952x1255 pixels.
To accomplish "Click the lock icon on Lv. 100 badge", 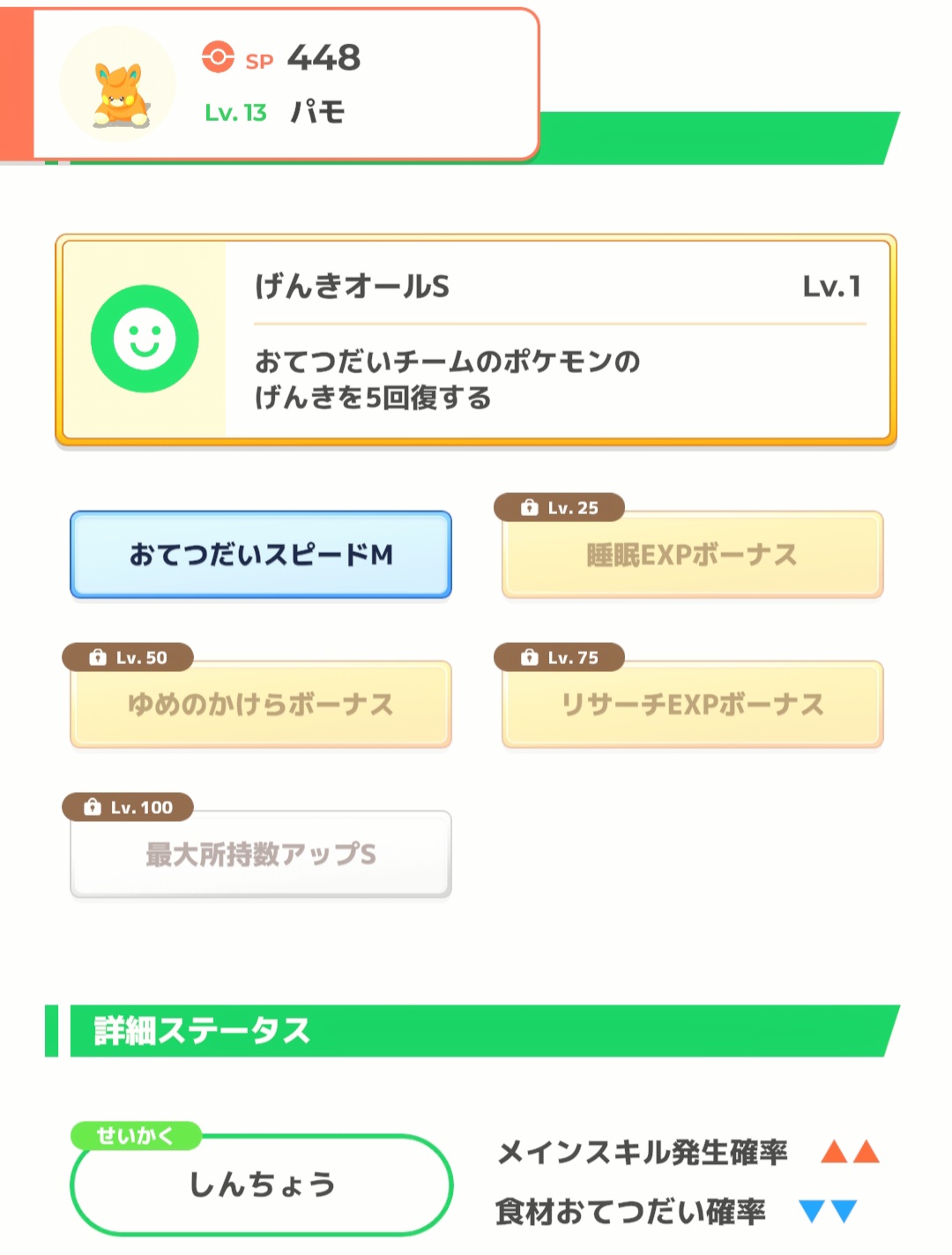I will (92, 807).
